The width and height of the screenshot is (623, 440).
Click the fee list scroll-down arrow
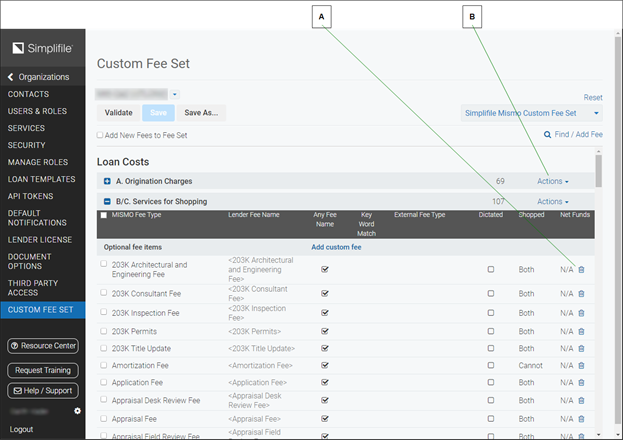598,435
